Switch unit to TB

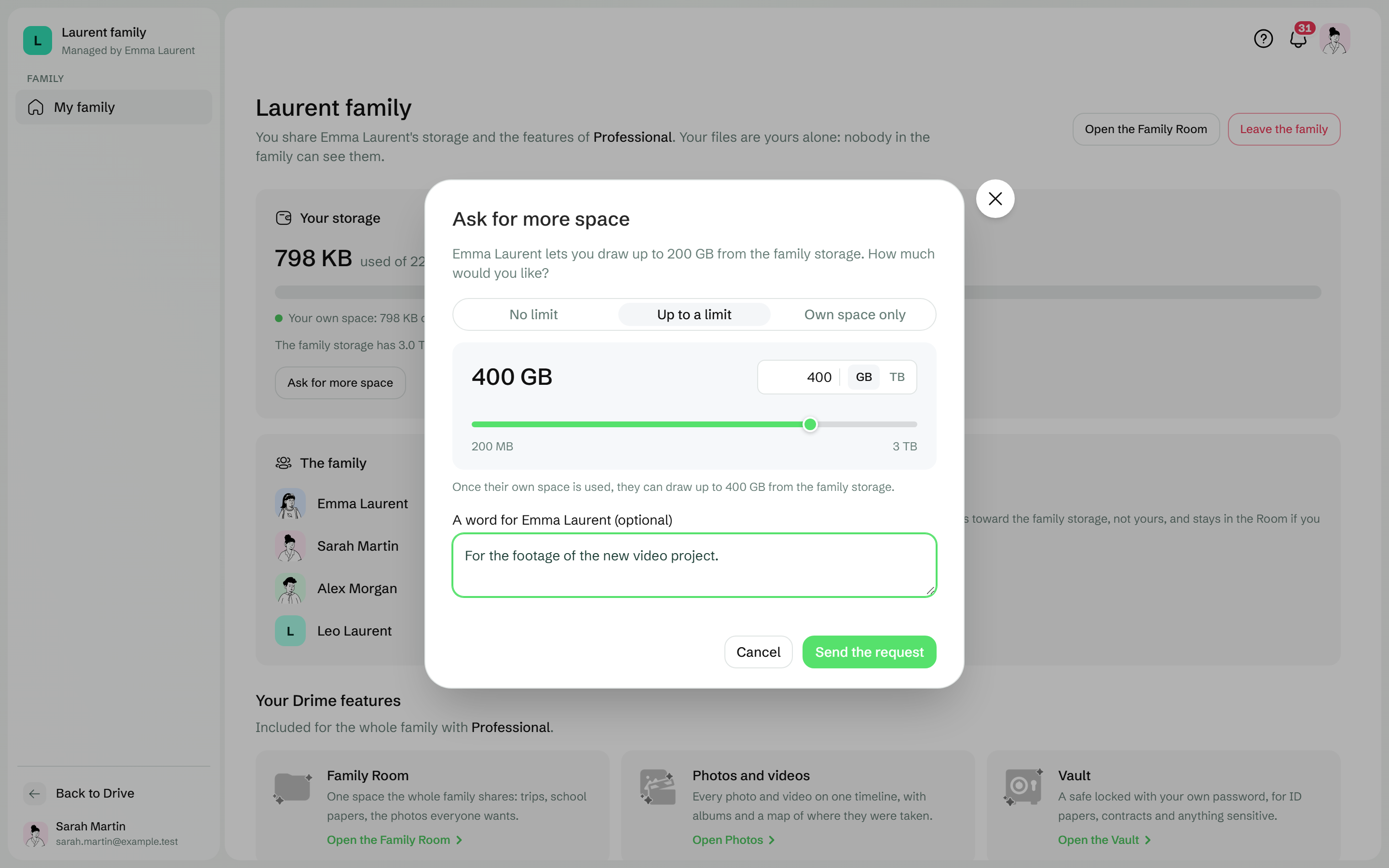pos(897,377)
